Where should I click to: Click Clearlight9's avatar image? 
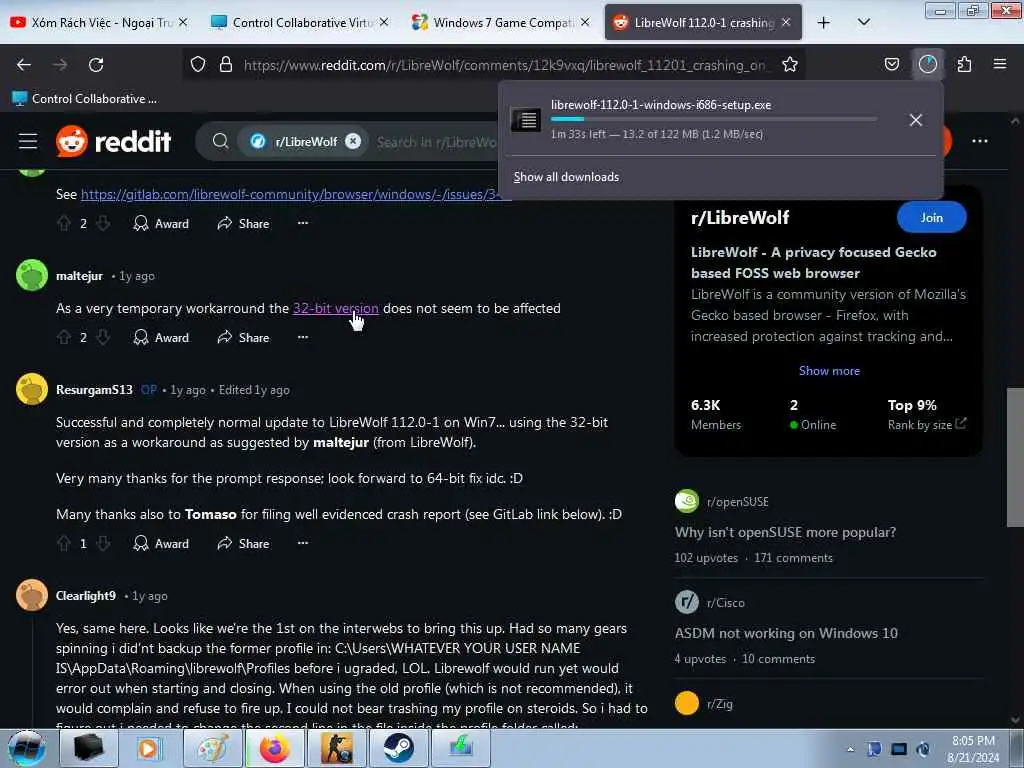pyautogui.click(x=32, y=595)
